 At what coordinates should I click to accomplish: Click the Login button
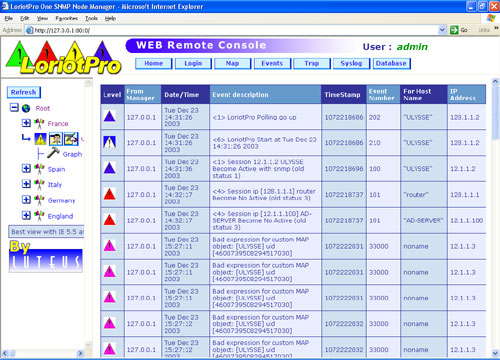click(x=193, y=63)
